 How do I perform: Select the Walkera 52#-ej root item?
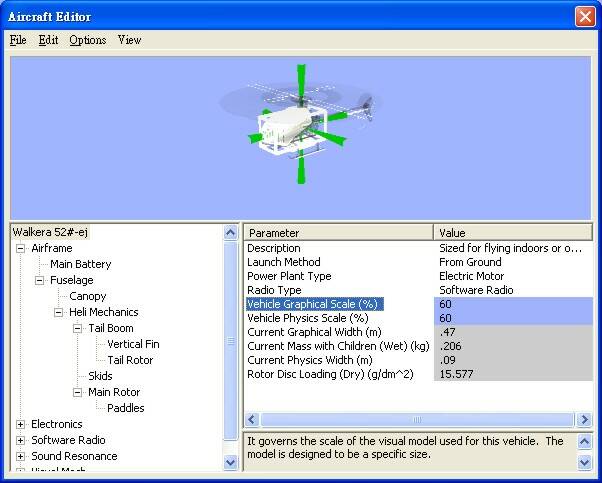(x=50, y=232)
